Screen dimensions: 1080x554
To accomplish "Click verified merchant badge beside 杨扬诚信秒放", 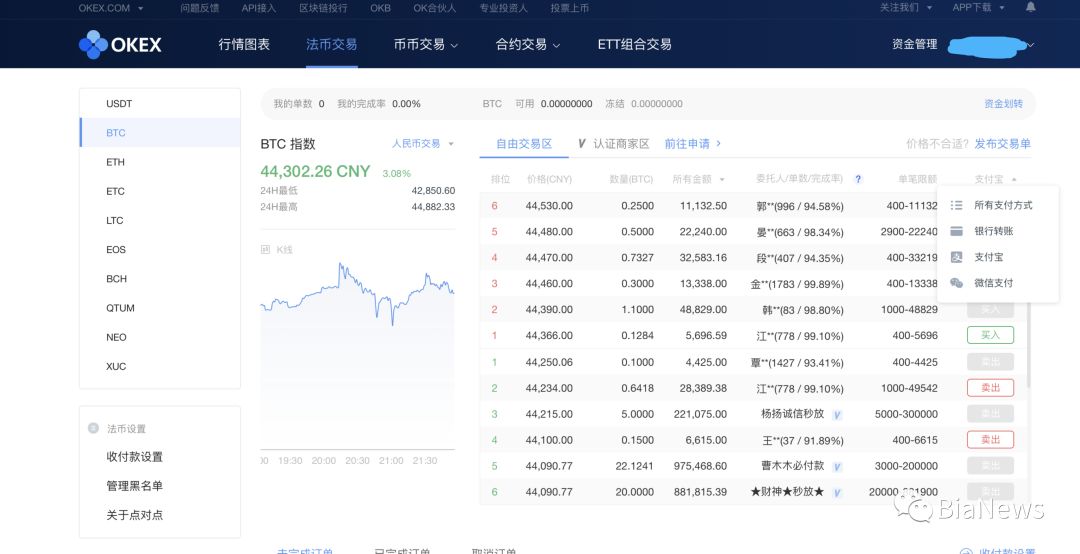I will point(837,414).
